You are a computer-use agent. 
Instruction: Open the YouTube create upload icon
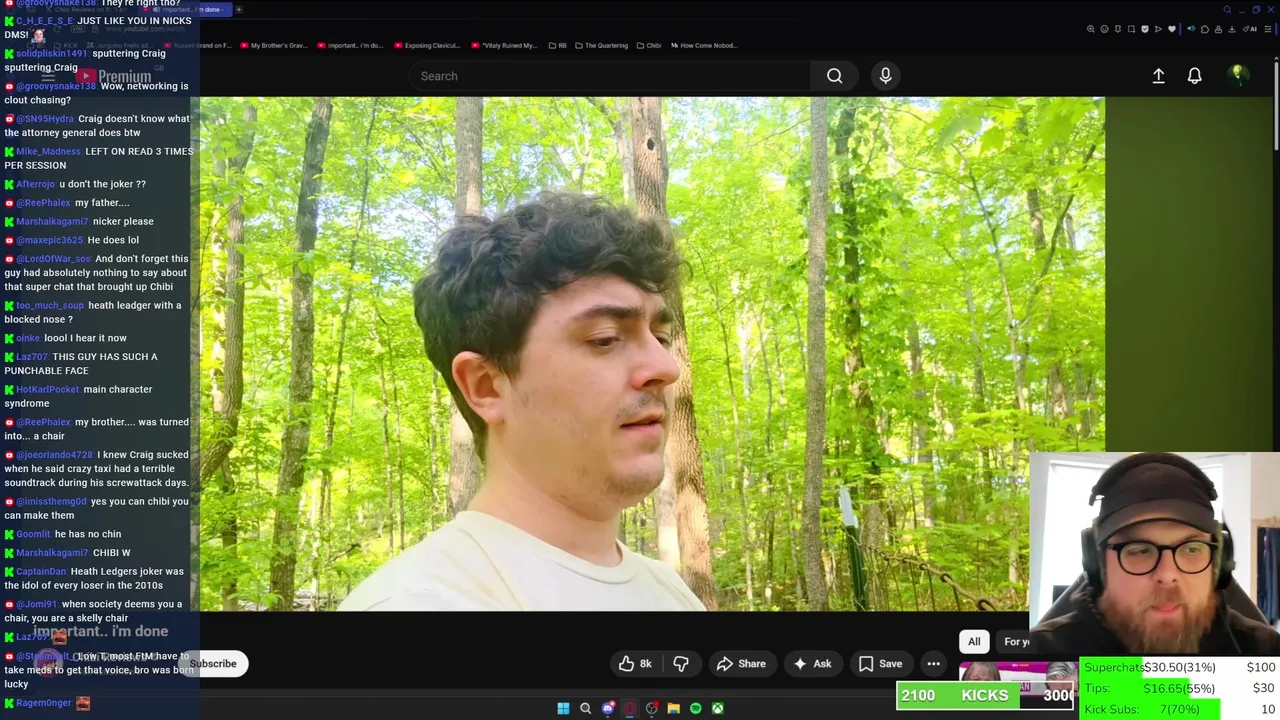click(1158, 76)
